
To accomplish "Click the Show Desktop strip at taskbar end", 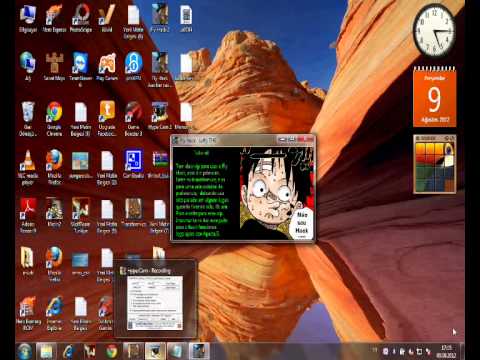I will [462, 351].
